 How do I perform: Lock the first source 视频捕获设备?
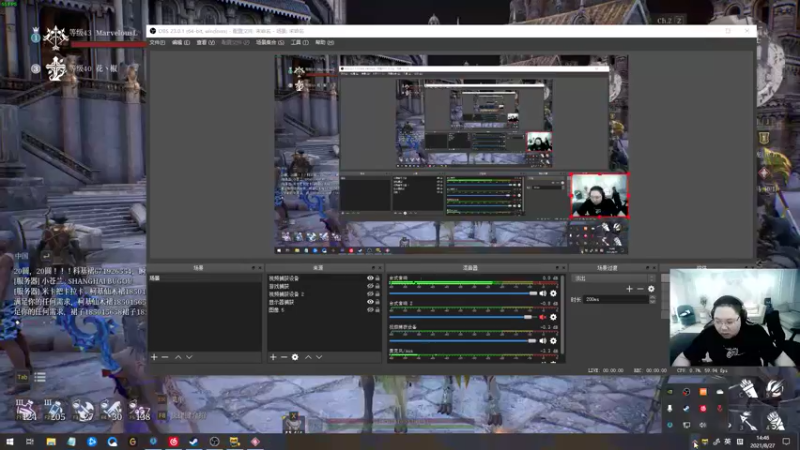tap(378, 278)
